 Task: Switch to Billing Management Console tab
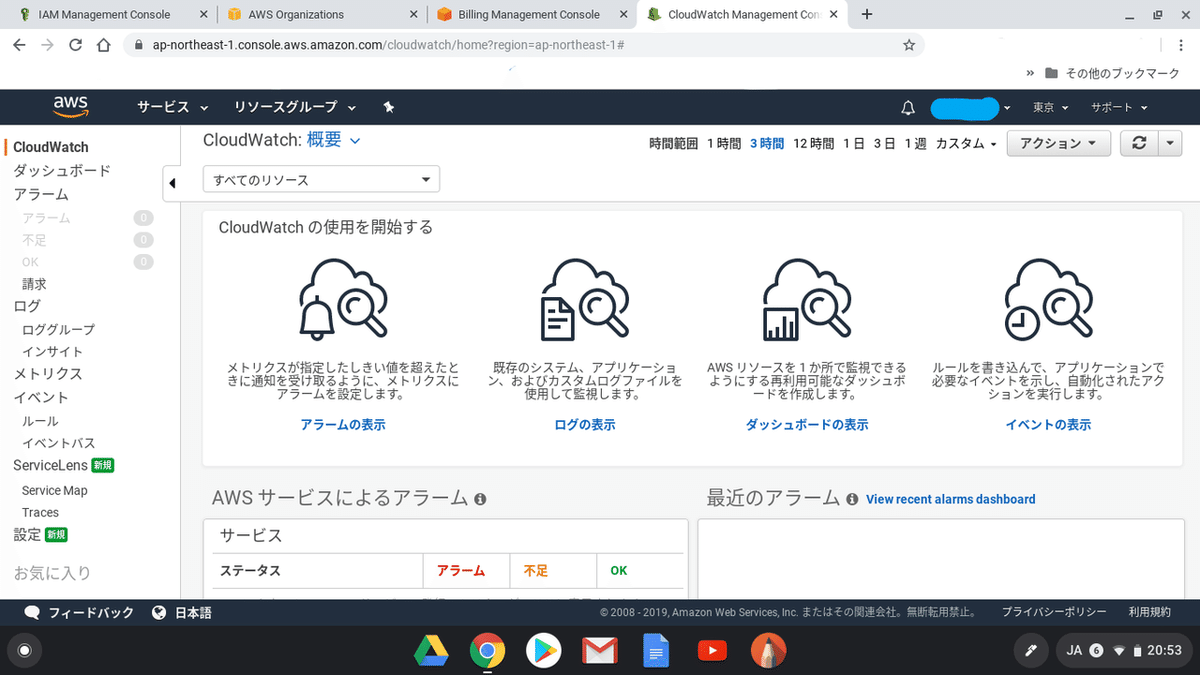click(533, 15)
